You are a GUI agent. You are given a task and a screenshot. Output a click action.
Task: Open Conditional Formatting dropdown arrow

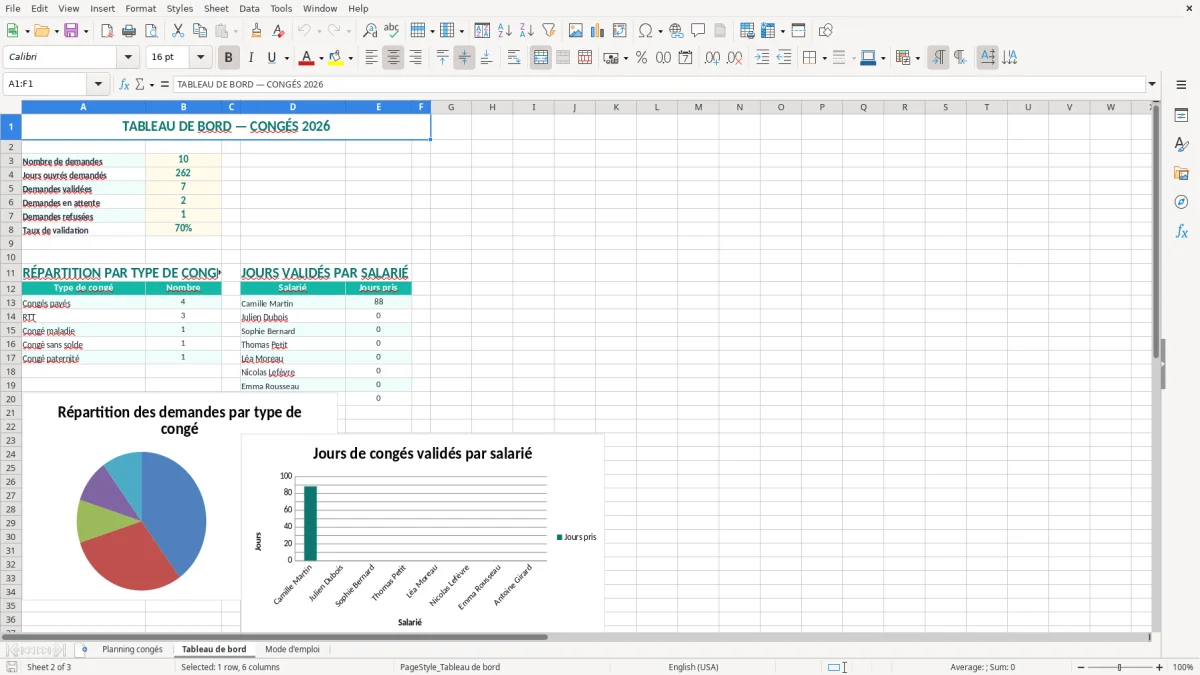point(917,58)
